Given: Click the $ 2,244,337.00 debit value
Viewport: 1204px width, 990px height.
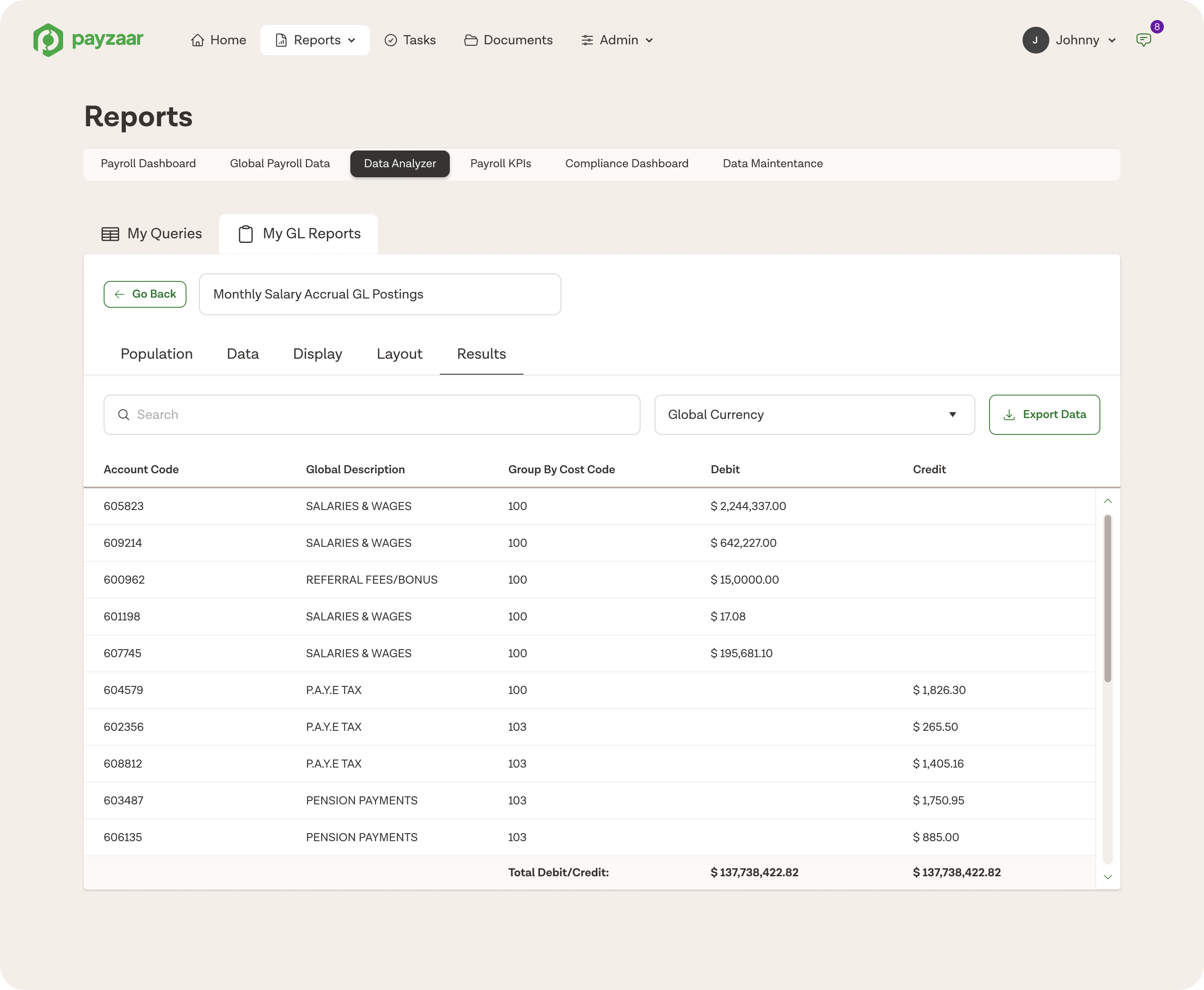Looking at the screenshot, I should point(748,506).
